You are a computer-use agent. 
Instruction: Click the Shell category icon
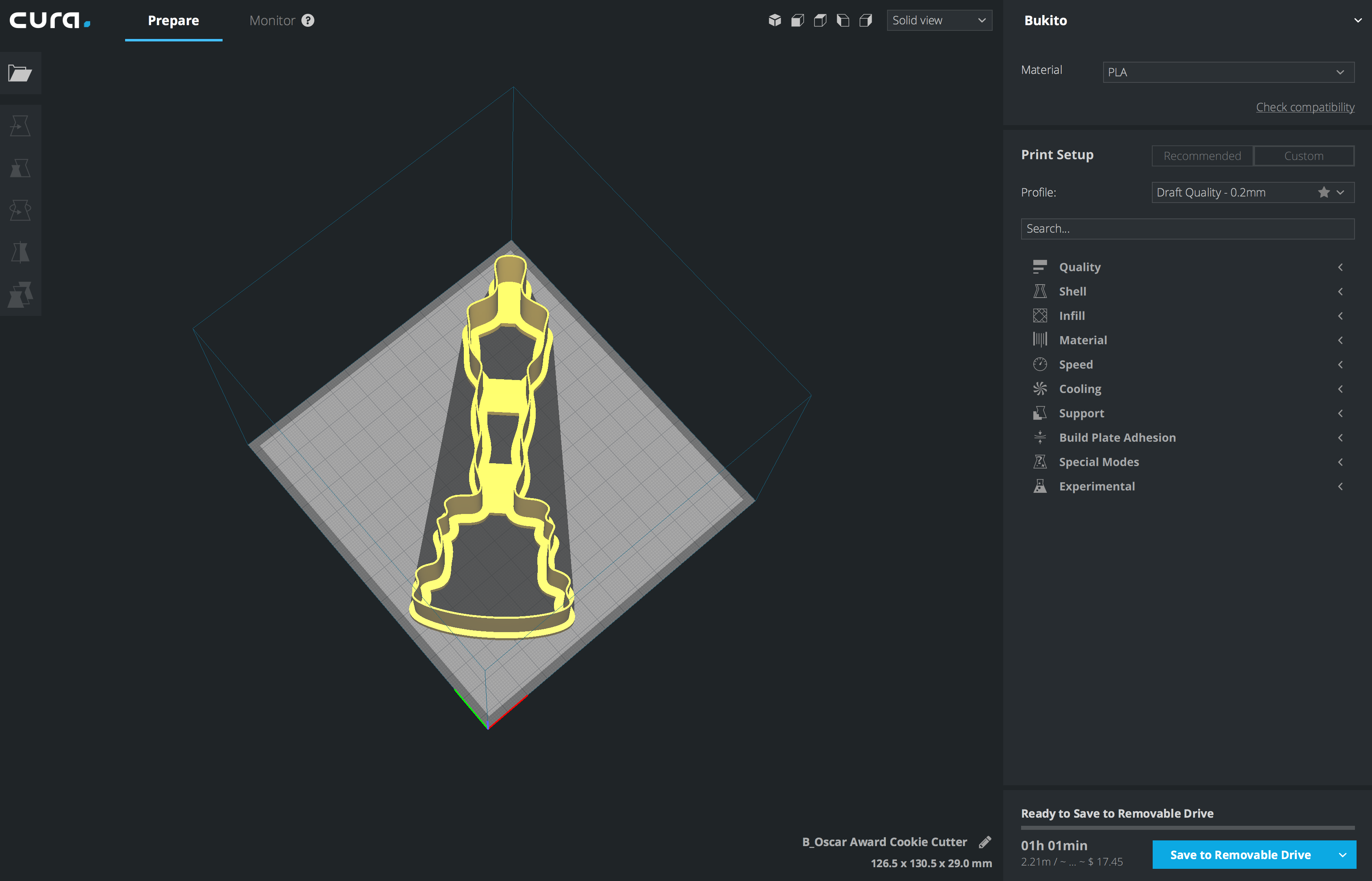pyautogui.click(x=1040, y=291)
